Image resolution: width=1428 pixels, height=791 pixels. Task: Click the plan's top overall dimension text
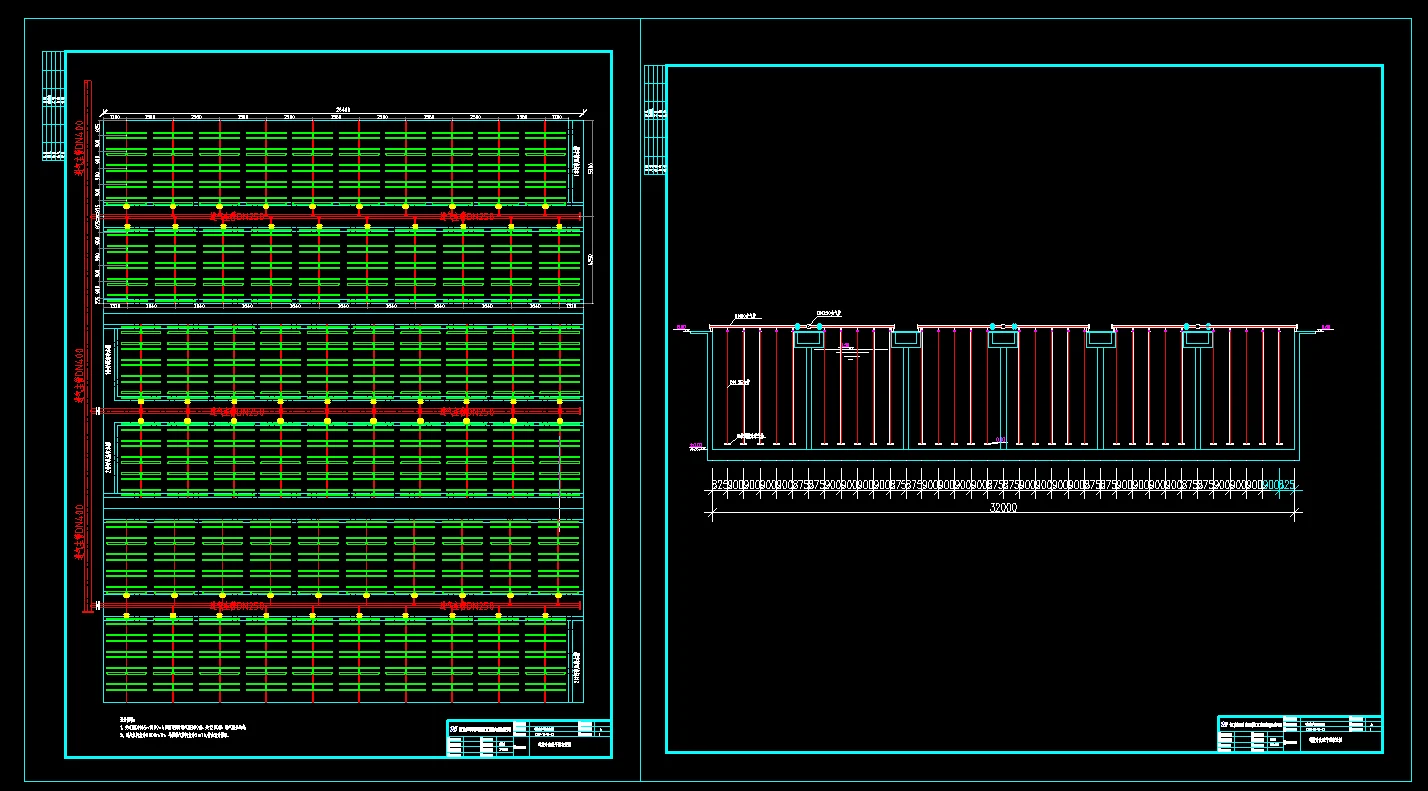343,110
